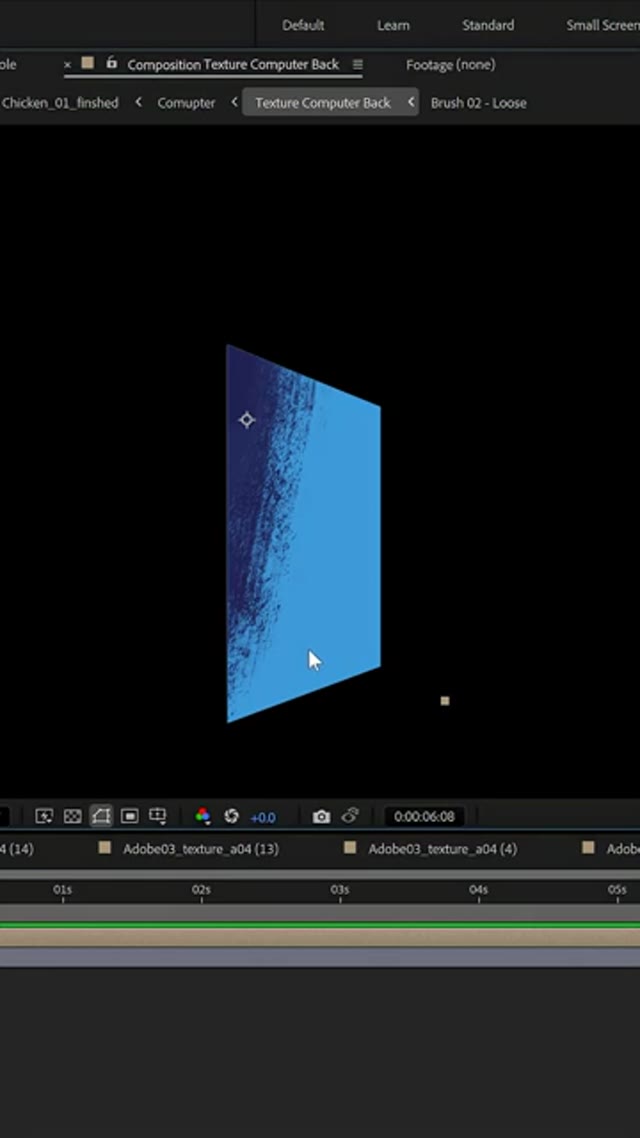
Task: Go to Chicken_01_finshed in breadcrumb
Action: tap(60, 103)
